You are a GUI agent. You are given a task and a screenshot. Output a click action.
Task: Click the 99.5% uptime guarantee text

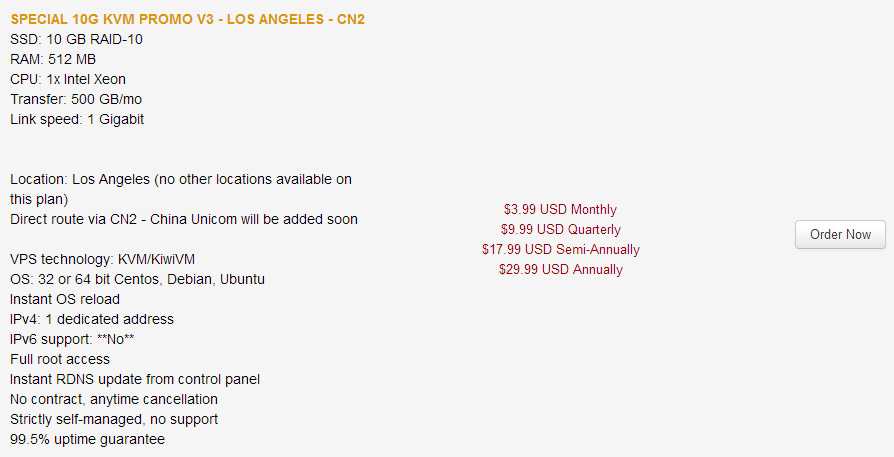87,439
